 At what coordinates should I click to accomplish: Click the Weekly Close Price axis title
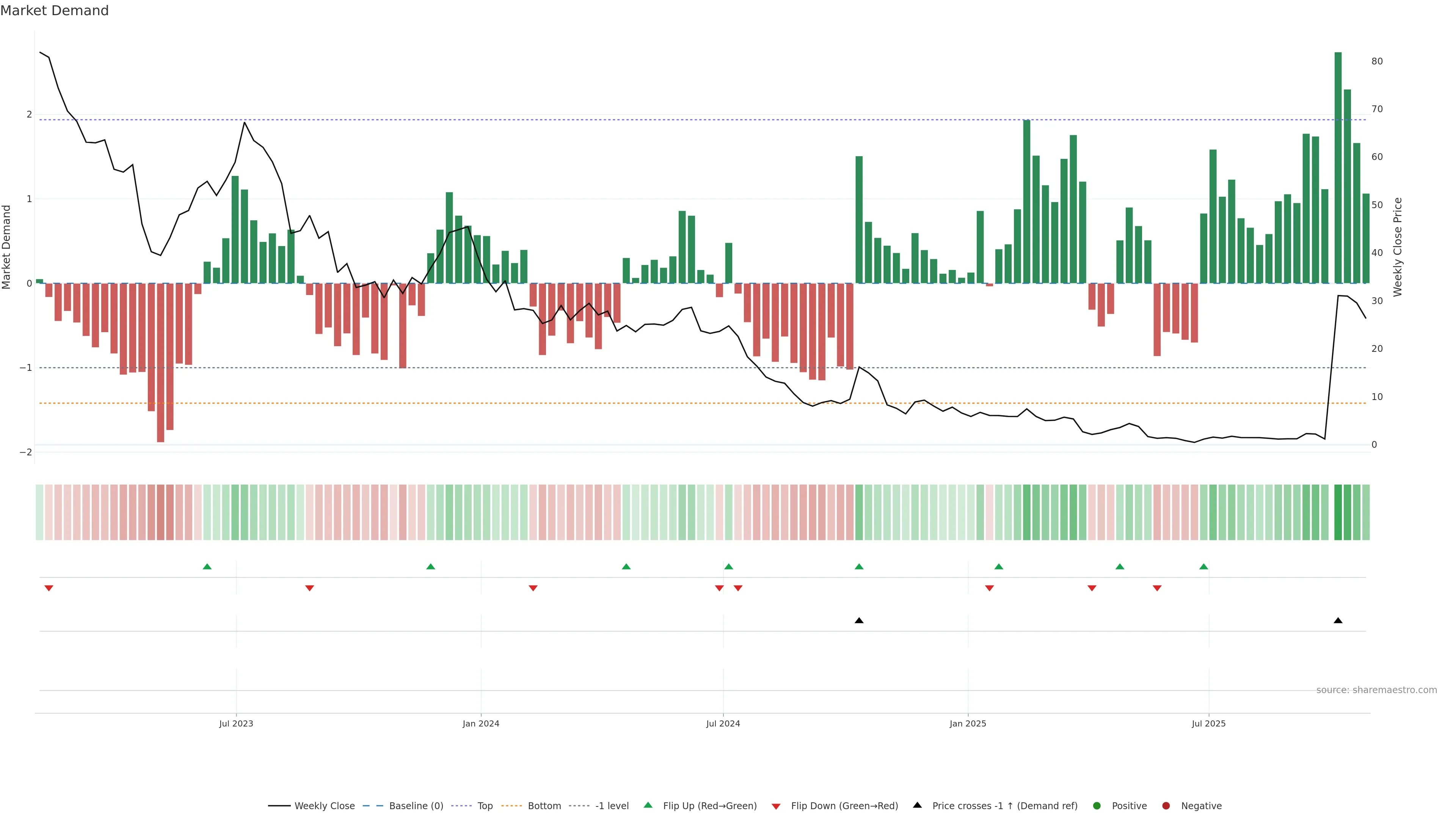click(1398, 247)
